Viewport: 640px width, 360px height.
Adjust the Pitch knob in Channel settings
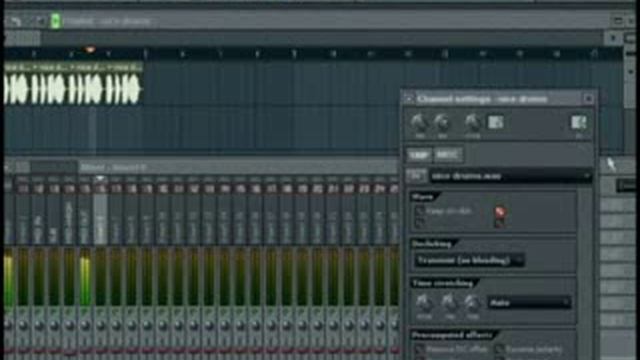click(472, 122)
